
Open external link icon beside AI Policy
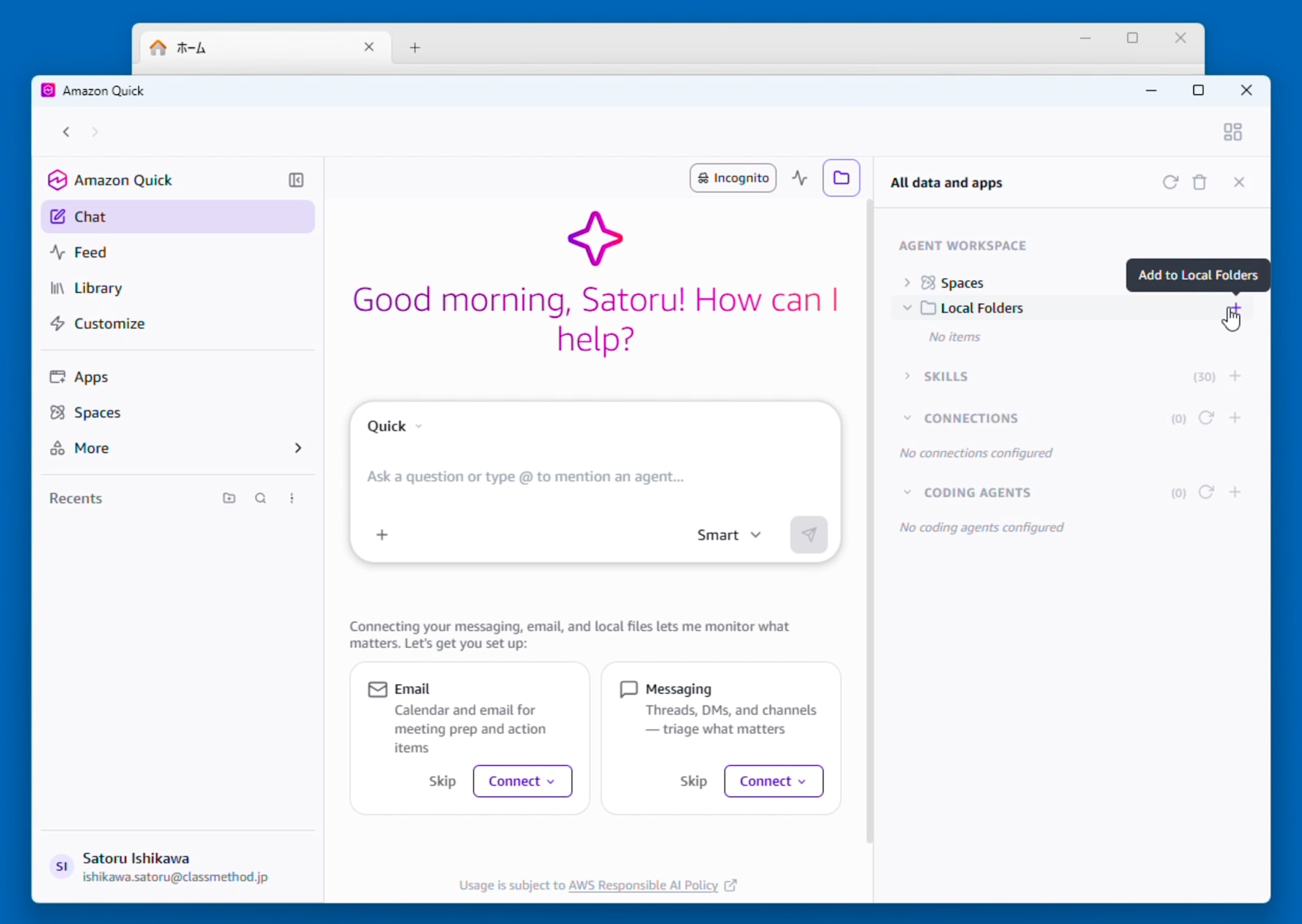click(x=730, y=885)
